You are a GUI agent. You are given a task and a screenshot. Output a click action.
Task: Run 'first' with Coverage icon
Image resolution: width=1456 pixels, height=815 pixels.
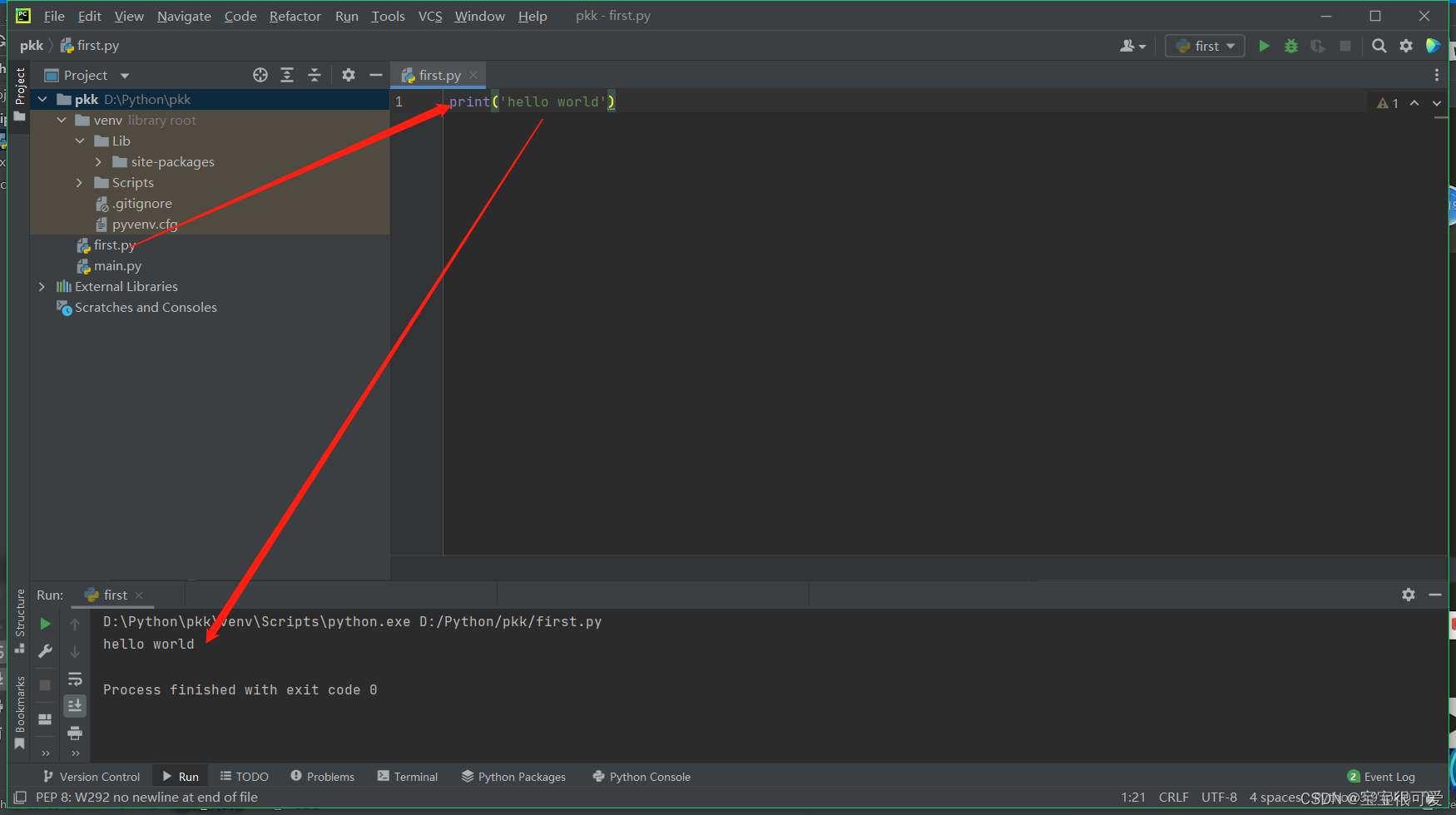click(x=1317, y=46)
